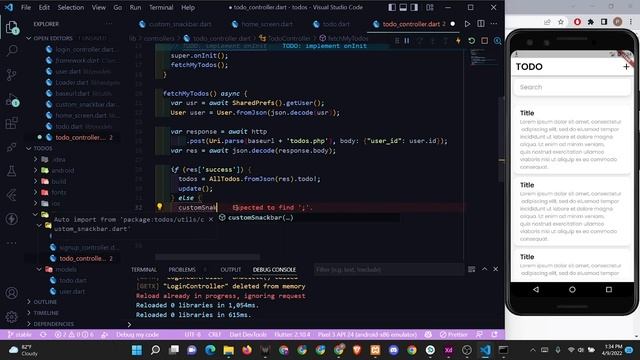The width and height of the screenshot is (640, 360).
Task: Select customSnackbar(…) autocomplete suggestion
Action: pos(260,218)
